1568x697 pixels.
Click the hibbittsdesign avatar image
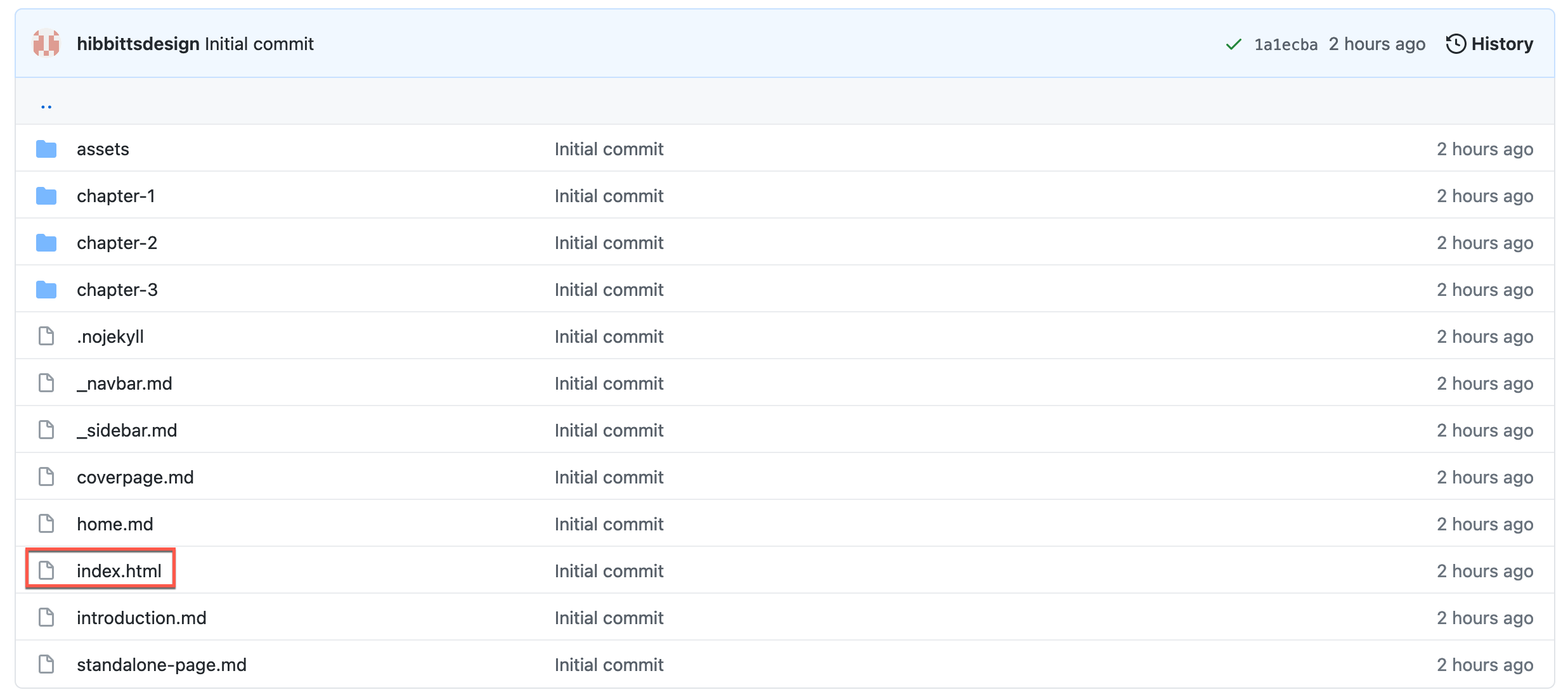pyautogui.click(x=46, y=44)
